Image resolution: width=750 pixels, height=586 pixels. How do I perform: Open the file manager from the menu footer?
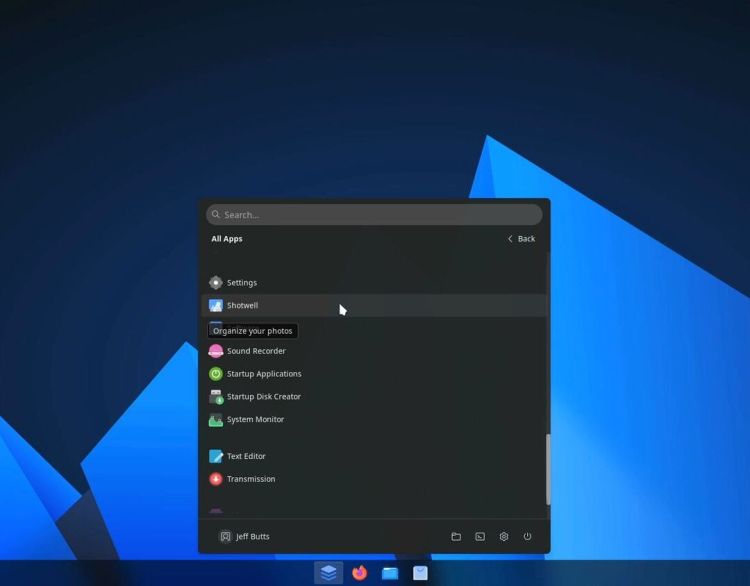click(x=456, y=537)
